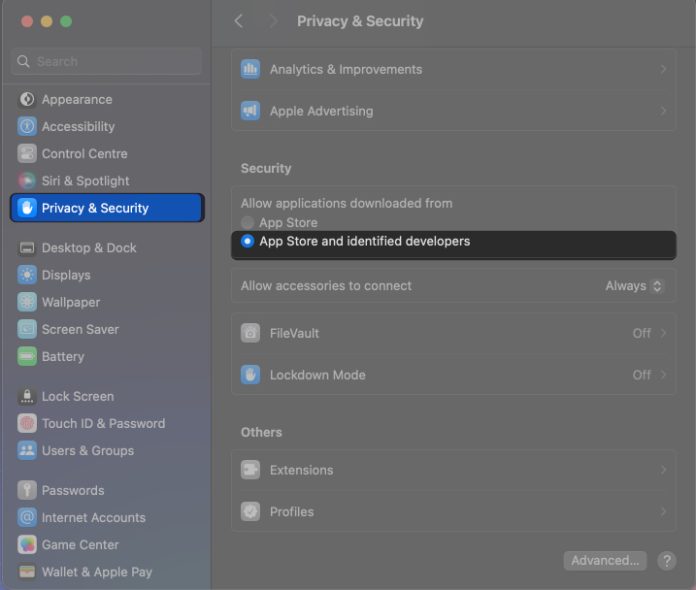Click the Wallpaper sidebar icon
This screenshot has width=696, height=590.
click(27, 302)
